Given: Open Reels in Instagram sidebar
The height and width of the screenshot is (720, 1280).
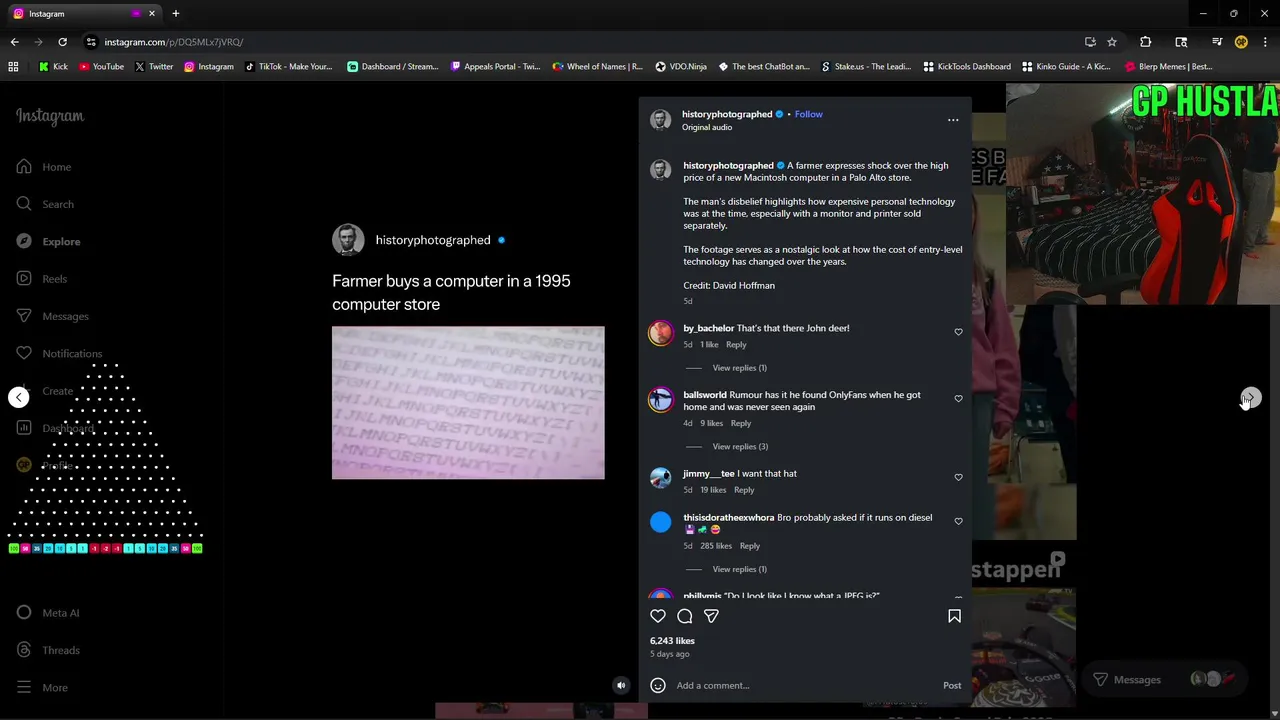Looking at the screenshot, I should [42, 279].
